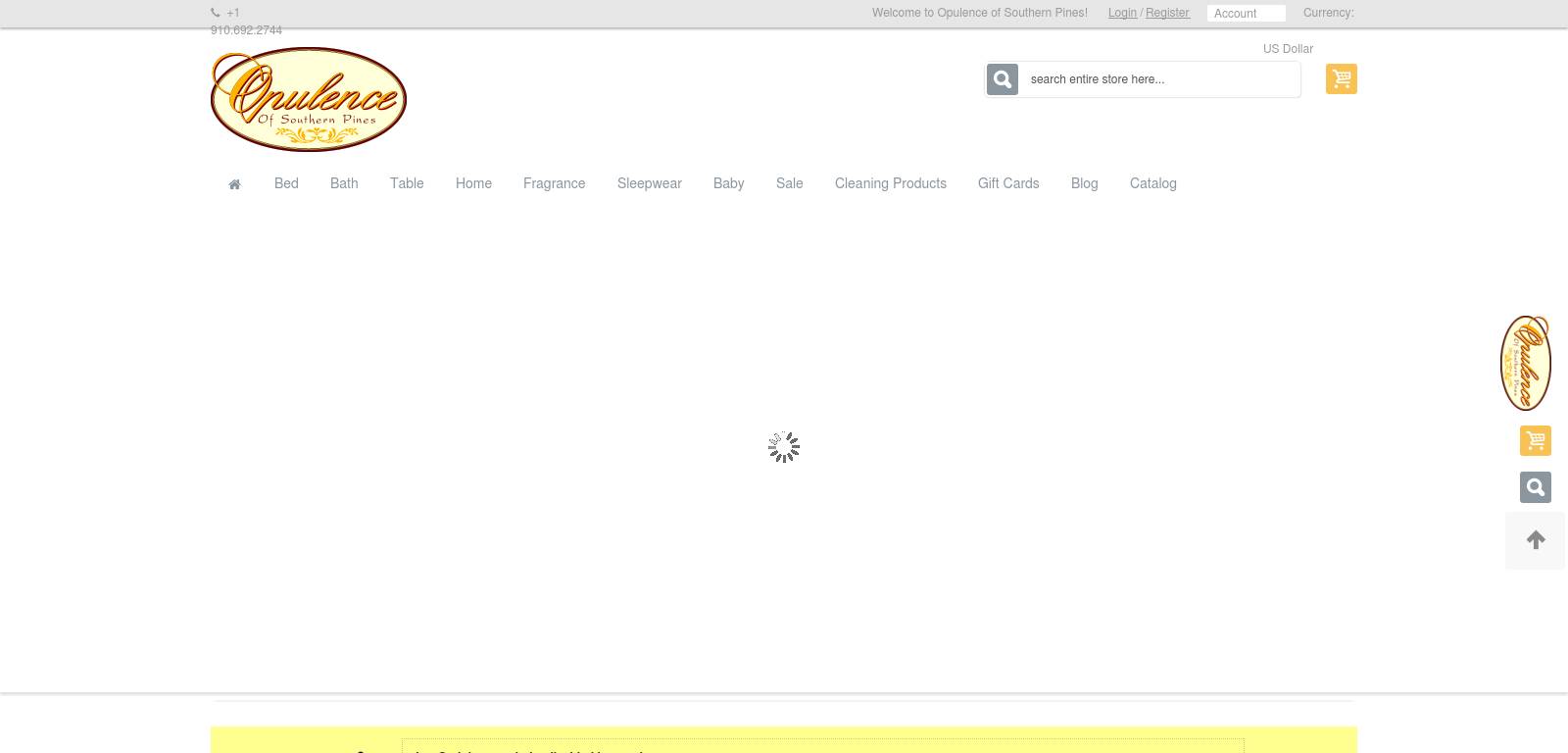Click the floating sidebar cart icon

click(1535, 440)
